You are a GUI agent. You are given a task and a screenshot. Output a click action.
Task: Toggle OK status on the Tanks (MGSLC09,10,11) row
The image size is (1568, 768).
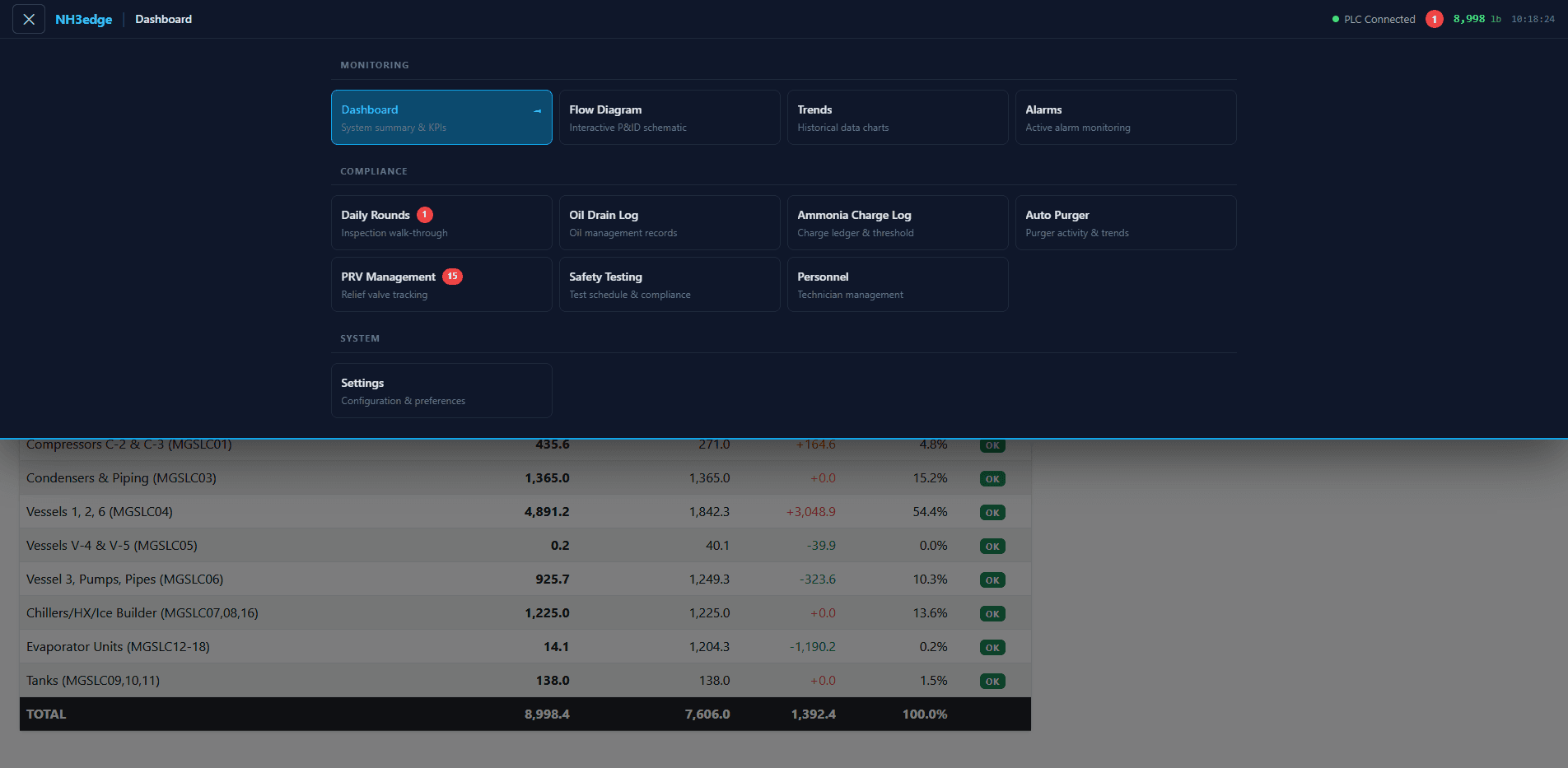992,681
